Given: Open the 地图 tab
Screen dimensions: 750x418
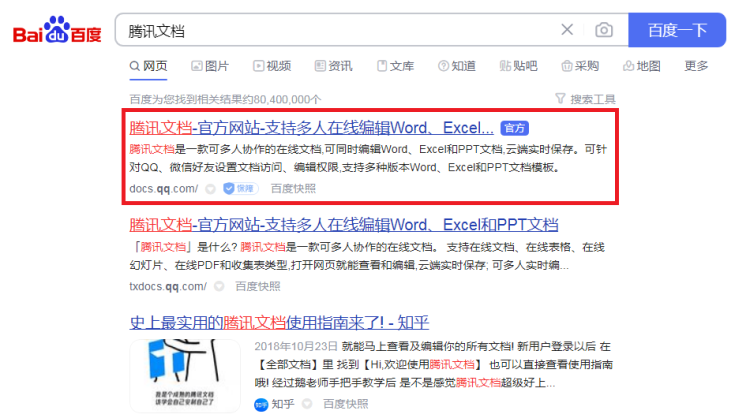Looking at the screenshot, I should pyautogui.click(x=641, y=66).
